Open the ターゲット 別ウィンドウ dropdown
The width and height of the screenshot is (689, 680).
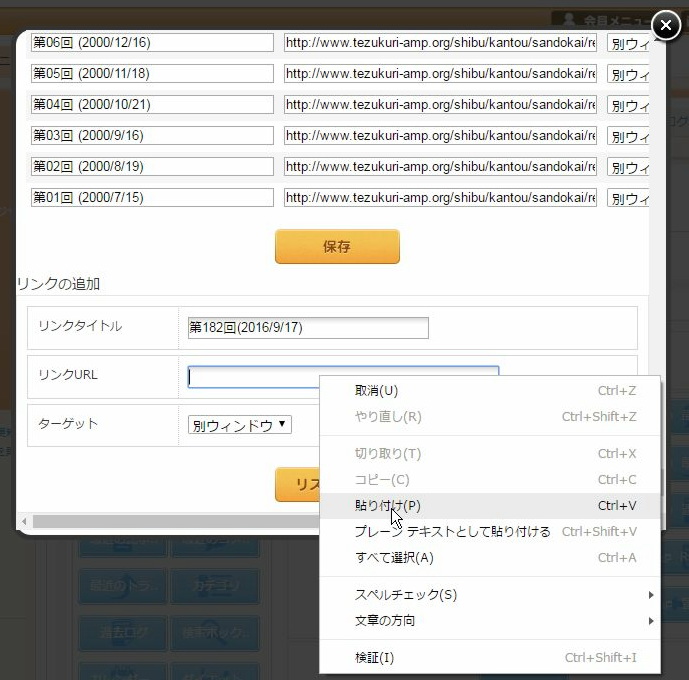(x=240, y=425)
